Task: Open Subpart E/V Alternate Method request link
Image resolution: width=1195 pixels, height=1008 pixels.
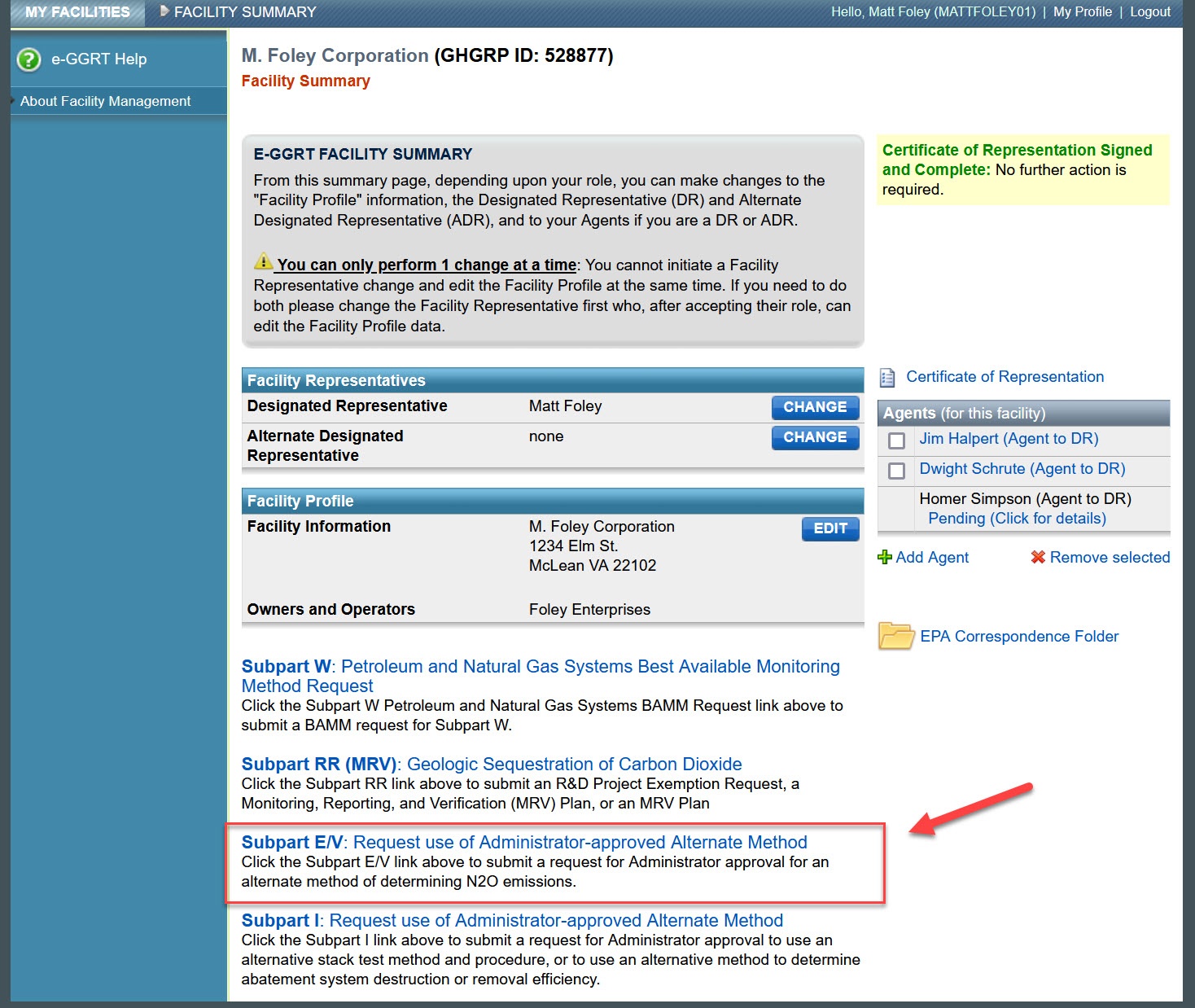Action: click(x=524, y=842)
